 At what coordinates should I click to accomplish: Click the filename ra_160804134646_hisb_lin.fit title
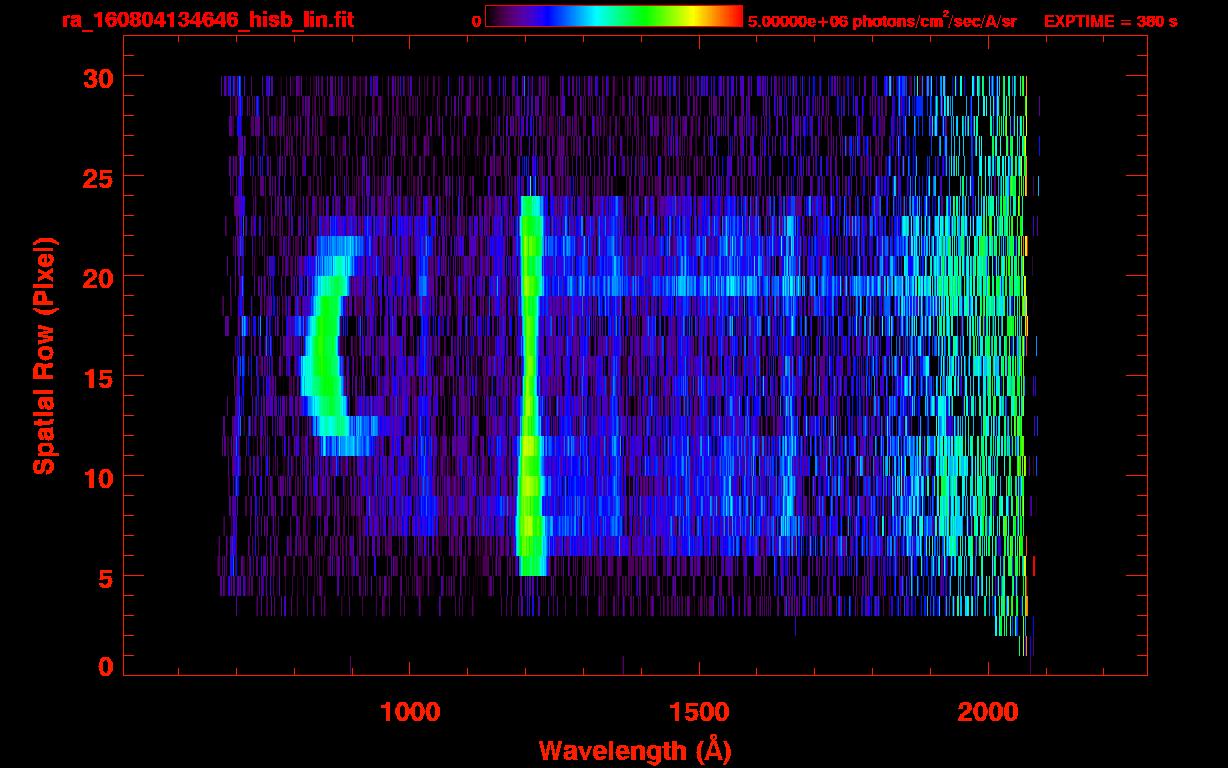point(207,20)
